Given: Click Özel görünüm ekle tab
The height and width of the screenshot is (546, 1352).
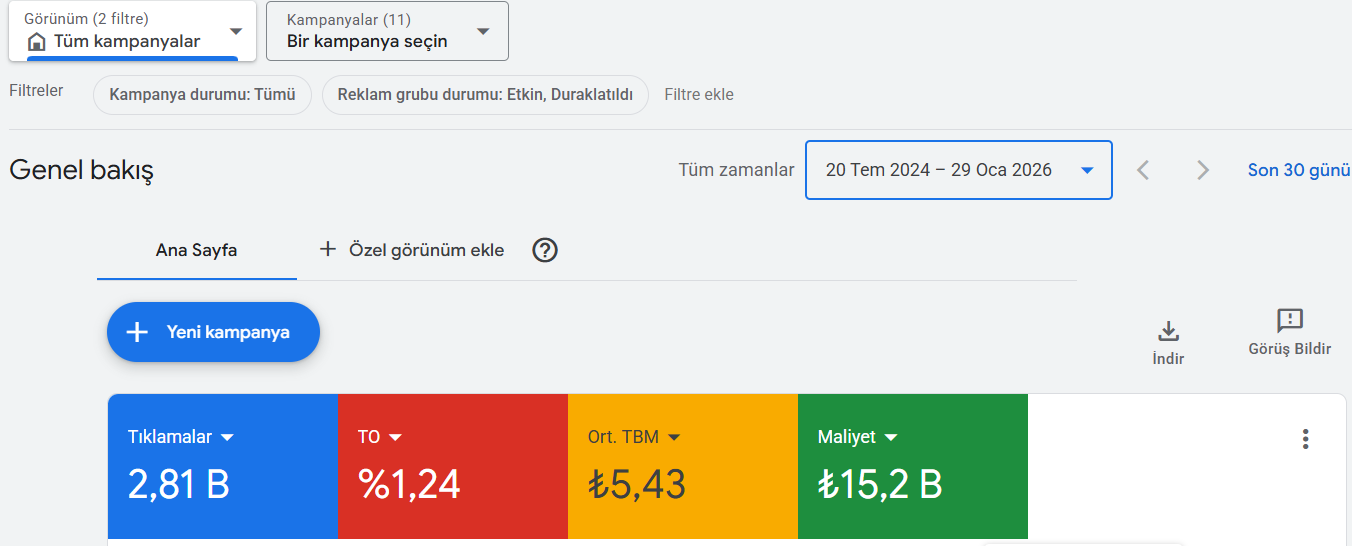Looking at the screenshot, I should click(x=412, y=250).
